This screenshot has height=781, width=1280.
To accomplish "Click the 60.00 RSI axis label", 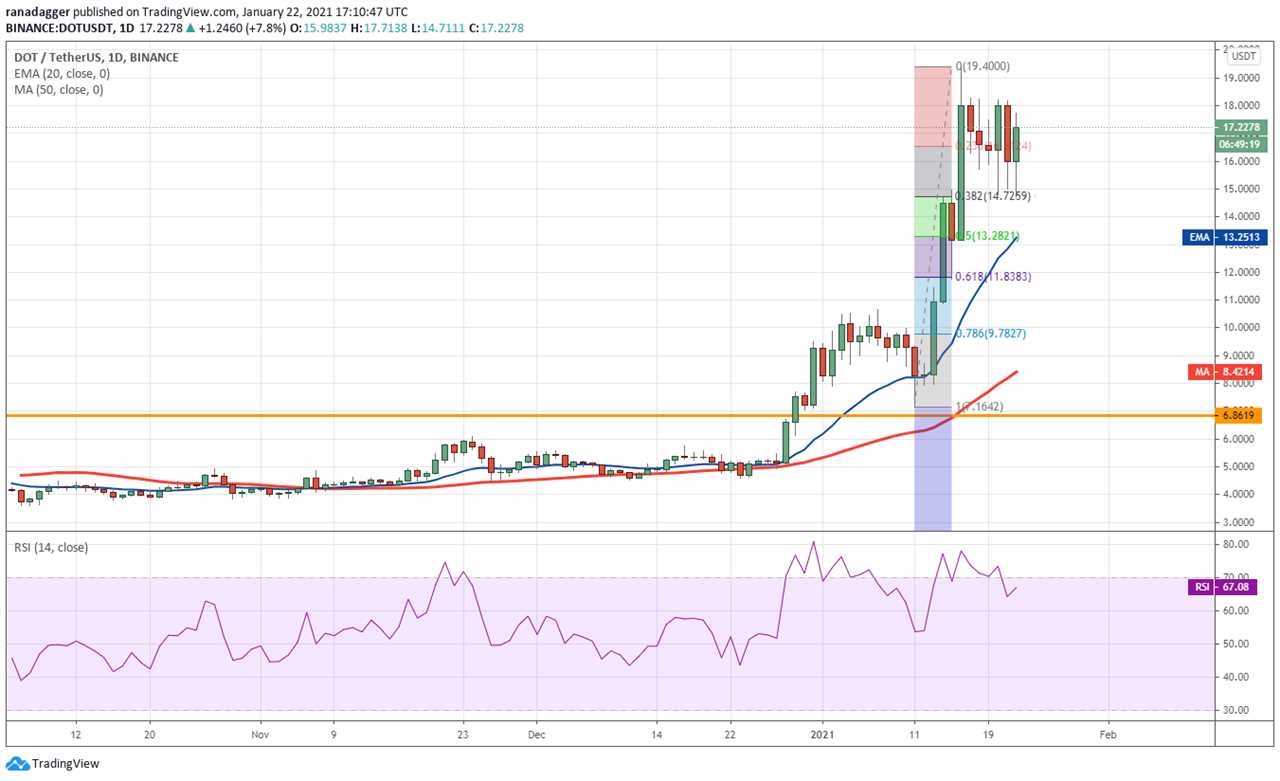I will (1236, 611).
